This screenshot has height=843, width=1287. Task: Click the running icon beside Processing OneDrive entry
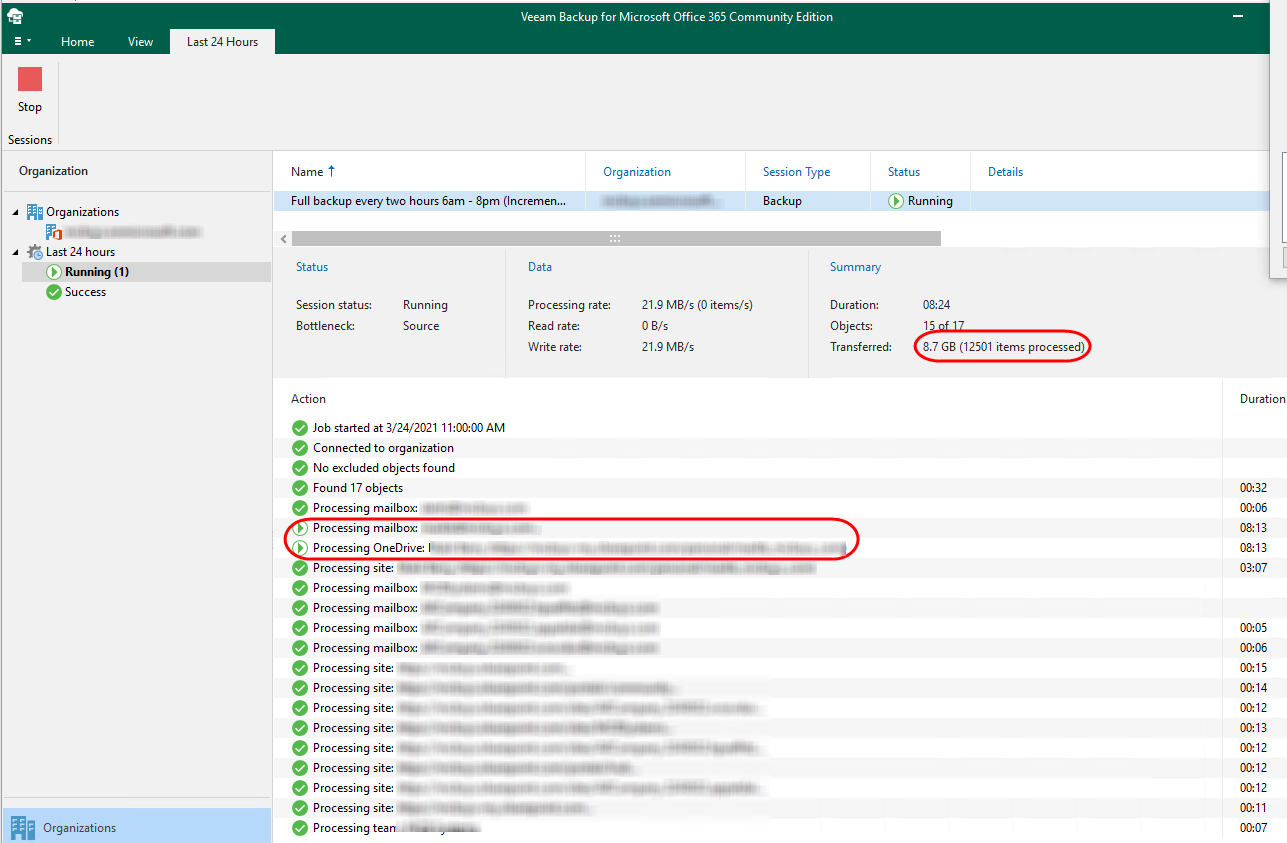300,548
